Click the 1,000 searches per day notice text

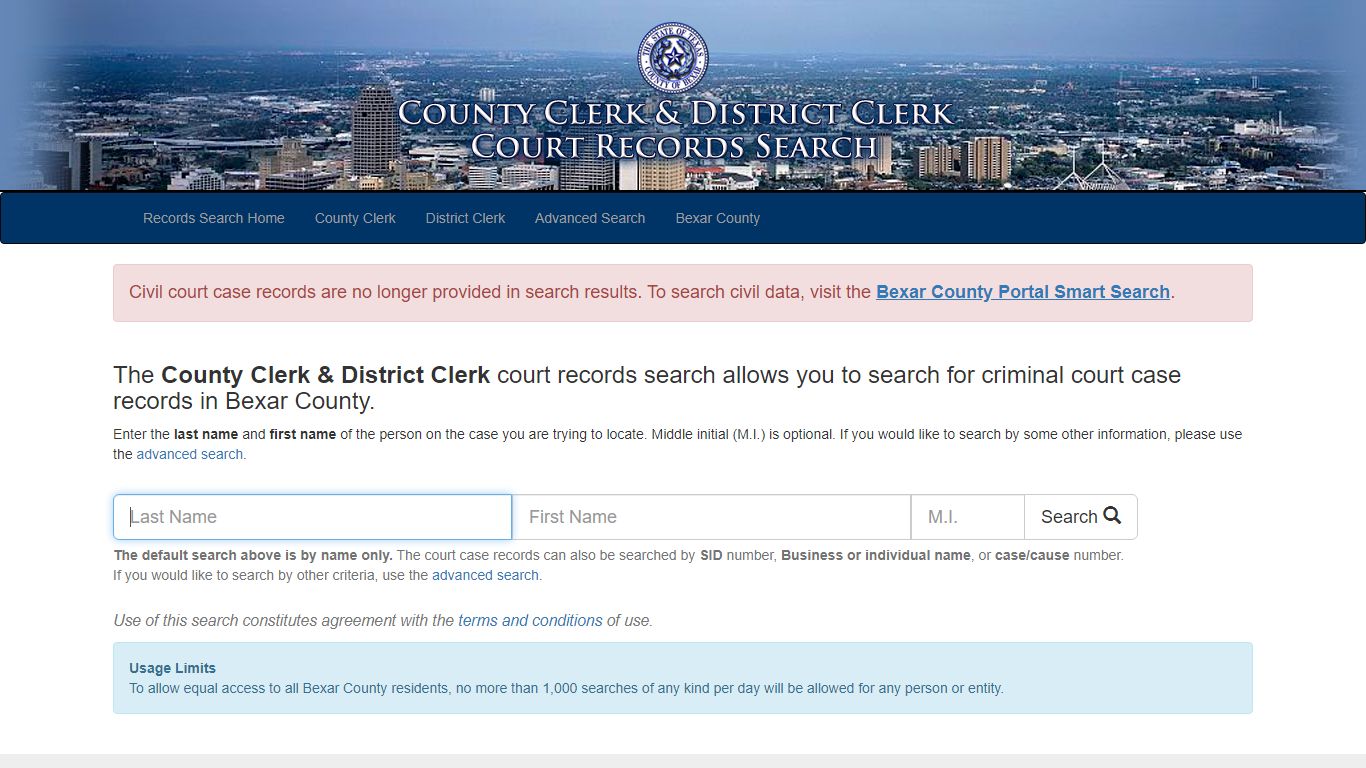point(566,688)
